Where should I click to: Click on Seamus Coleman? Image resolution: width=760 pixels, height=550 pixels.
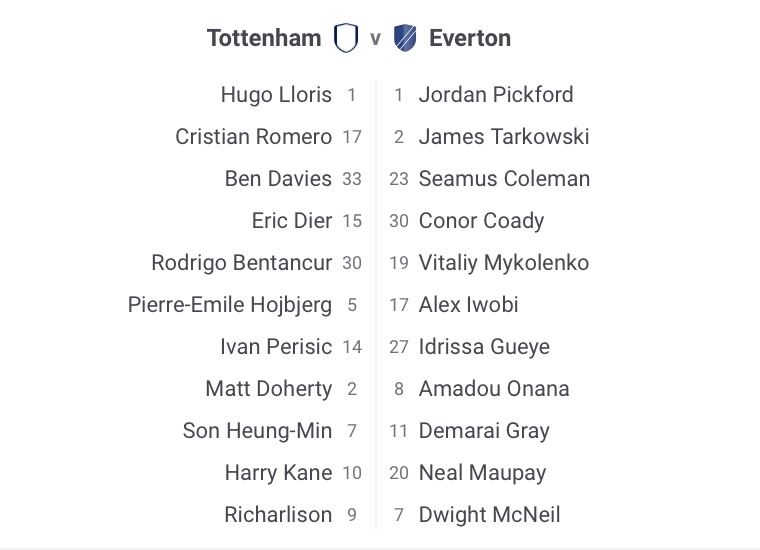[504, 179]
